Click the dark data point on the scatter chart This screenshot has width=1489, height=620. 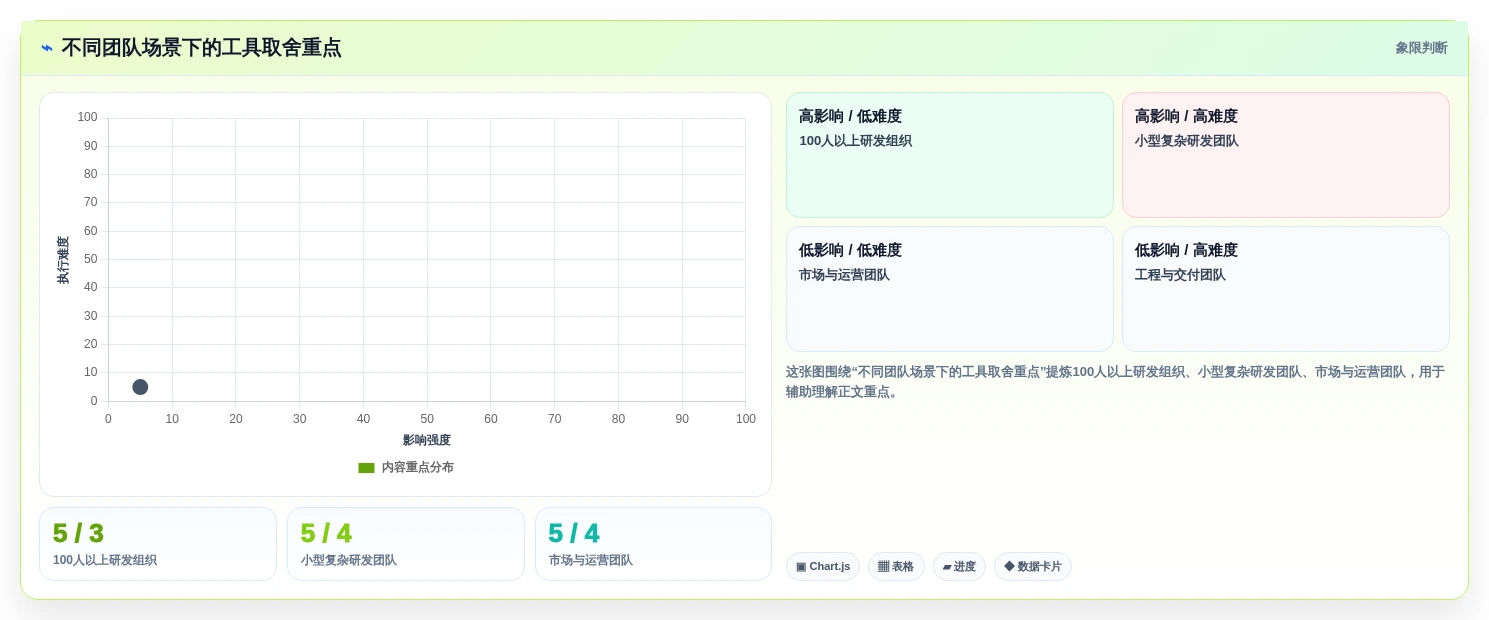[140, 387]
